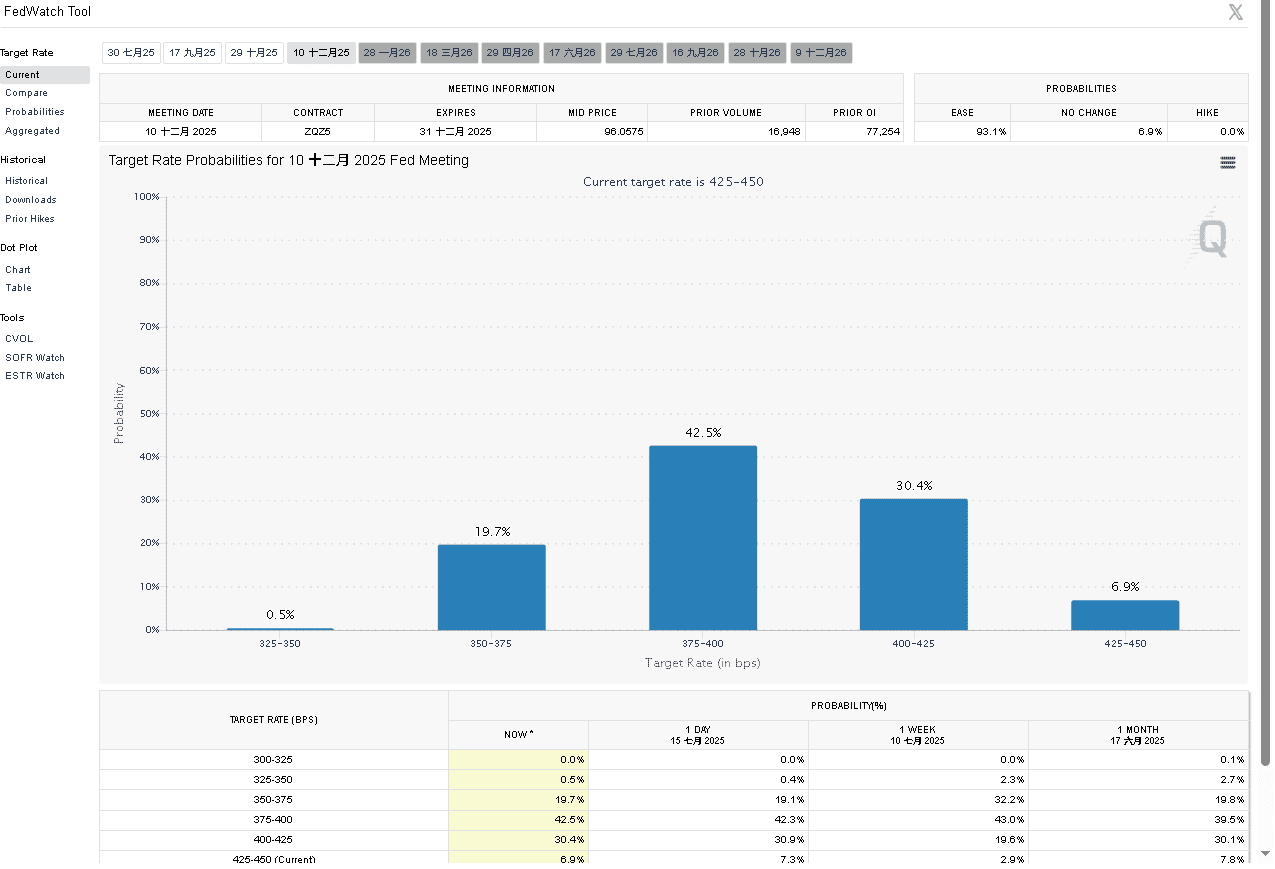
Task: Click the 400-425 bar in chart
Action: (914, 564)
